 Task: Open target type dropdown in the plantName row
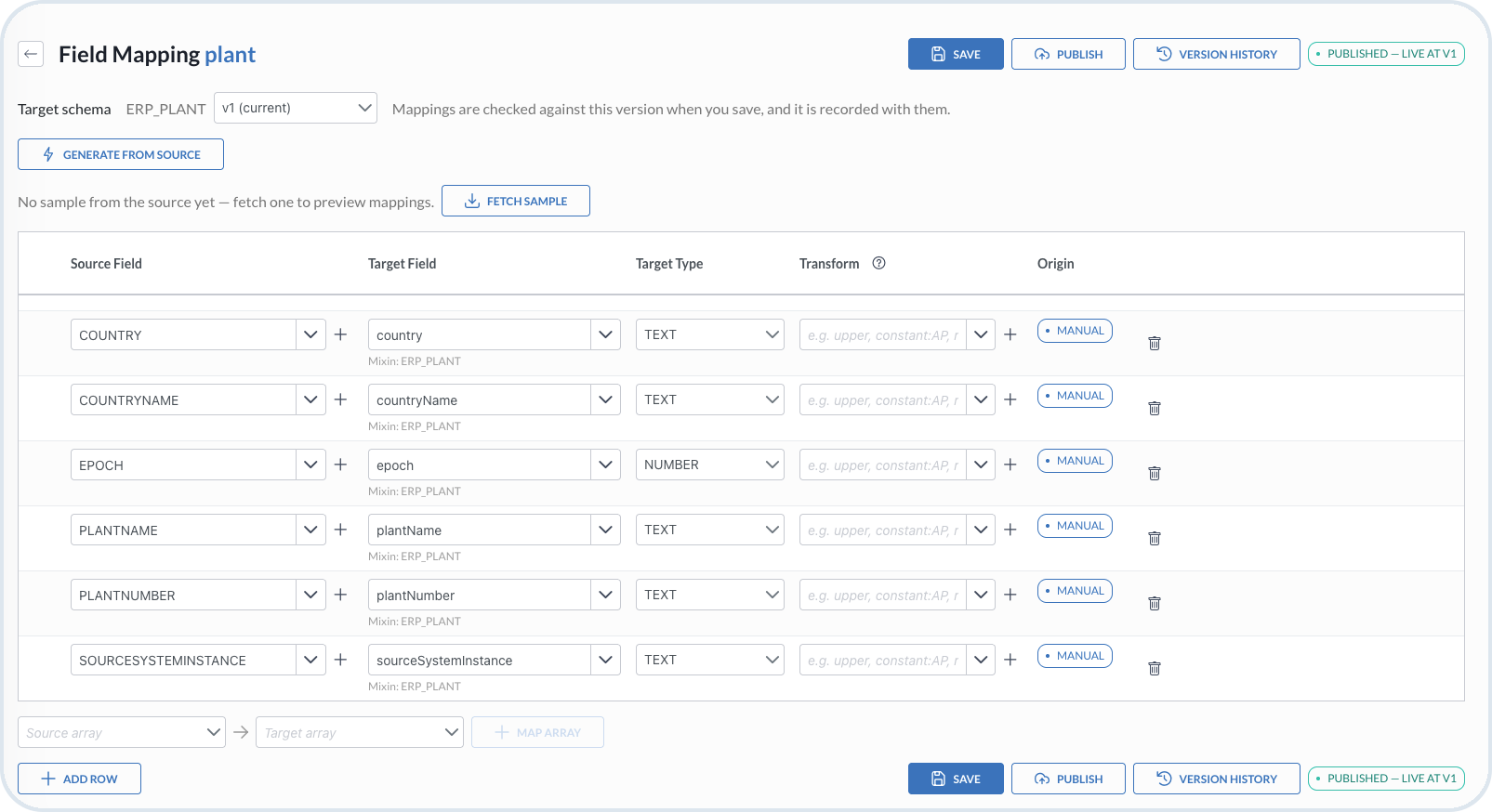click(710, 530)
